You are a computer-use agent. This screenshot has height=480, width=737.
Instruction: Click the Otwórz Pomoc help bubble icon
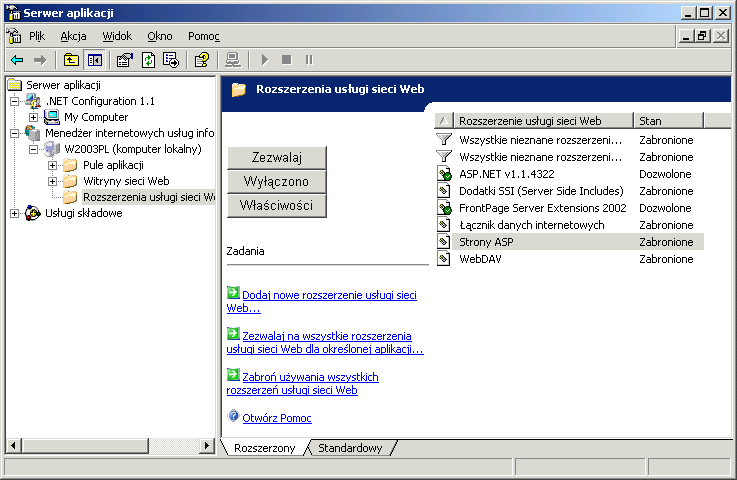pos(233,416)
